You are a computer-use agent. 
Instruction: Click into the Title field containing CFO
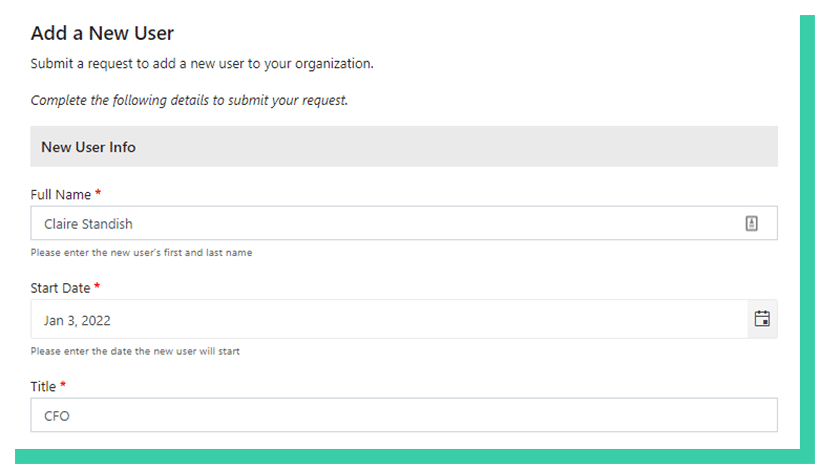(x=404, y=415)
